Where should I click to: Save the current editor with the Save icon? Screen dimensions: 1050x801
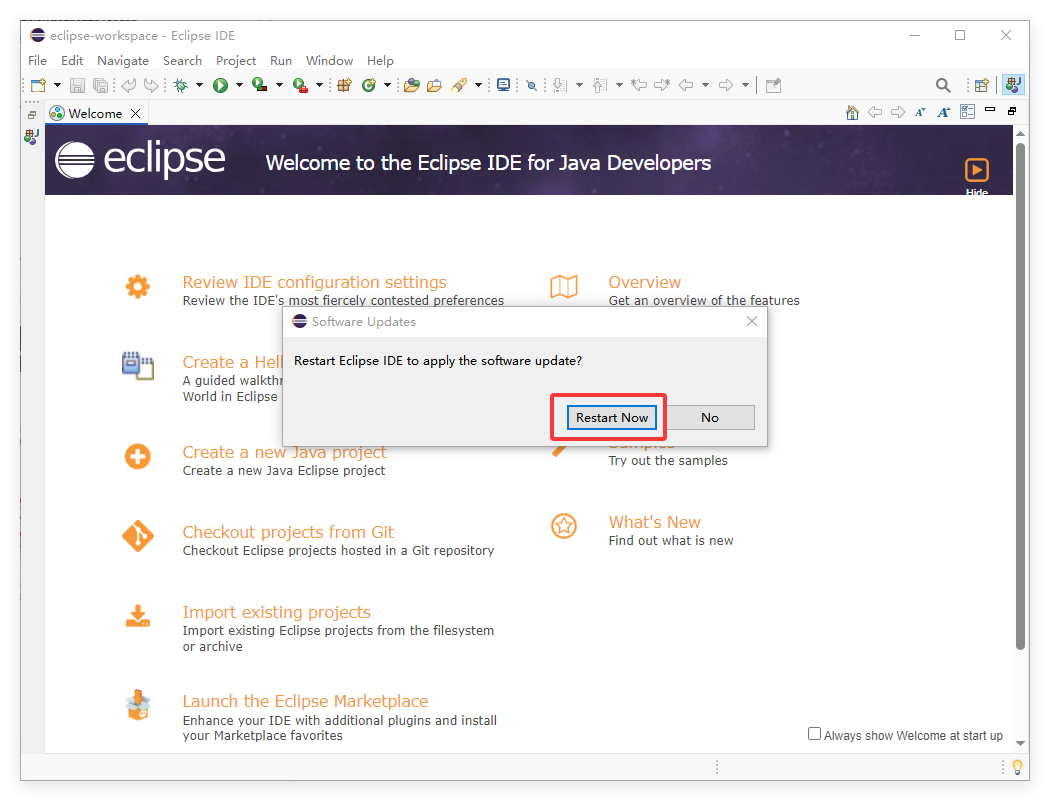click(77, 85)
